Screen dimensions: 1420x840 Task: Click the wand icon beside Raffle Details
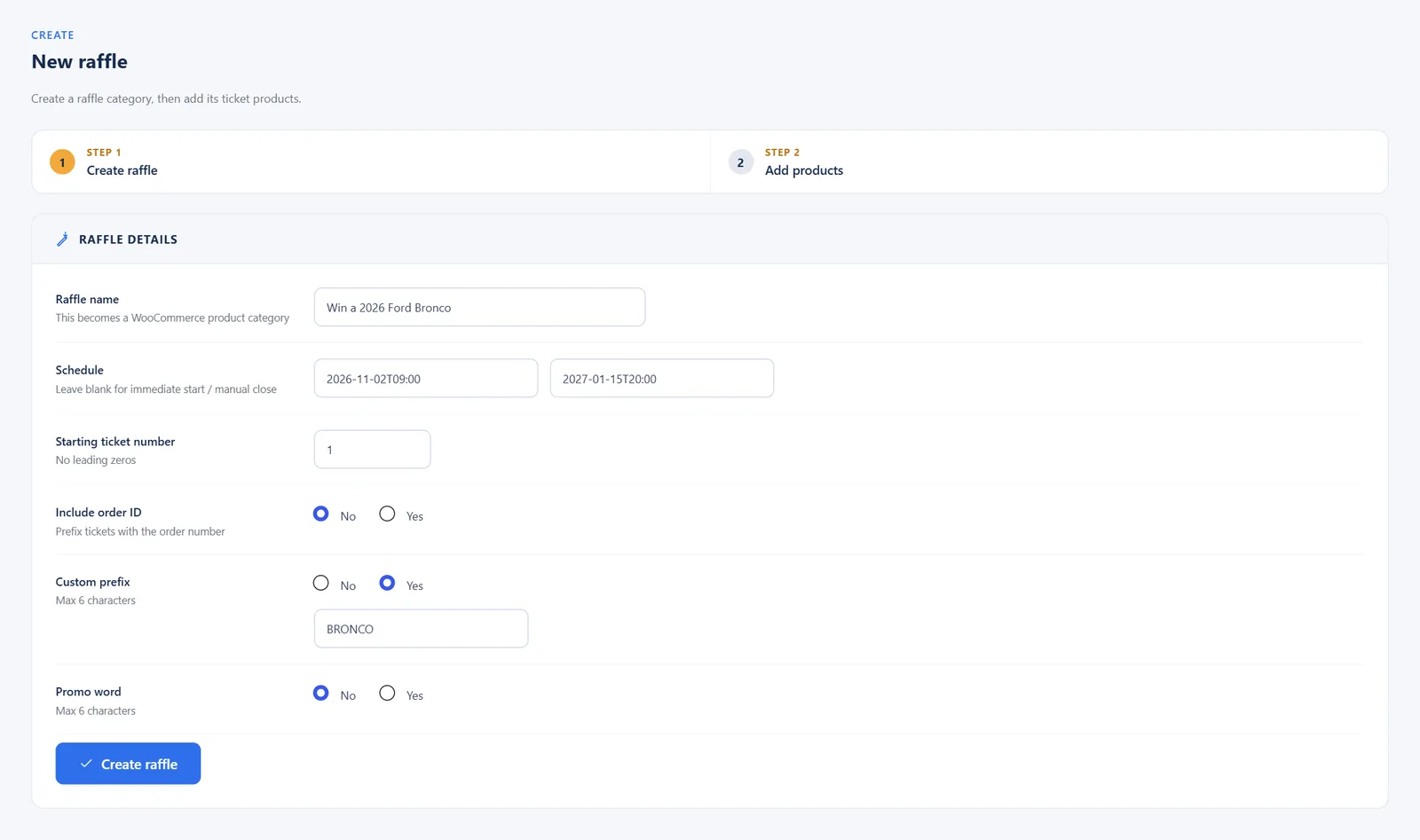(62, 239)
